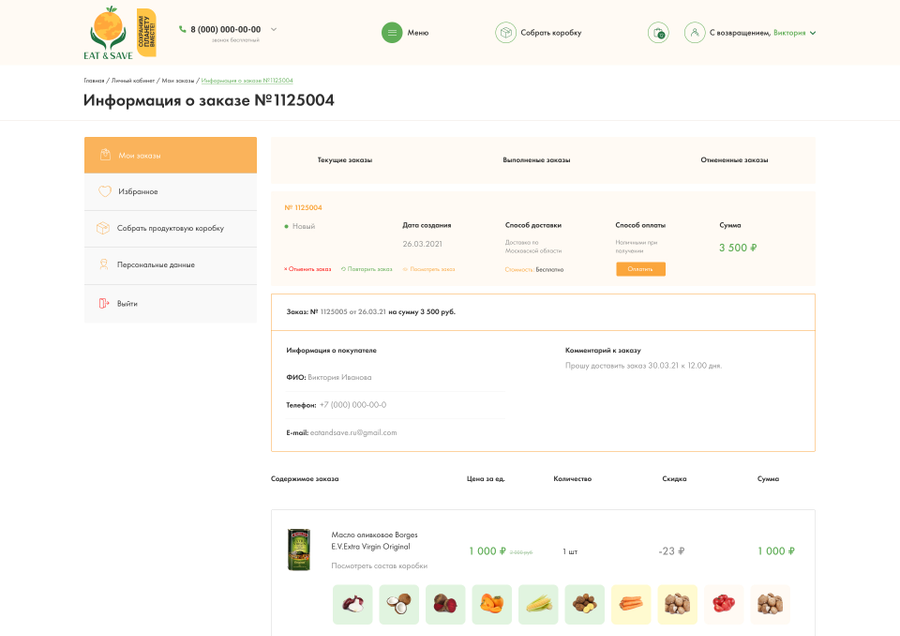
Task: Click the Стоимость: Бесплатно delivery cost text
Action: [x=534, y=269]
